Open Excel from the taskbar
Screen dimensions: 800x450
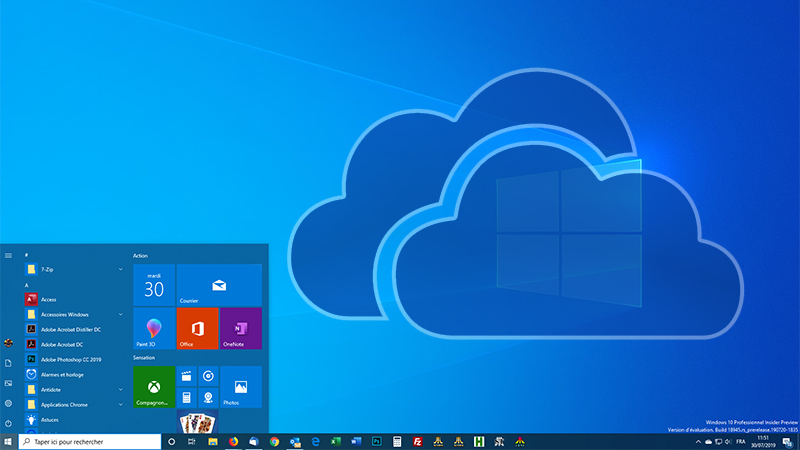point(336,442)
